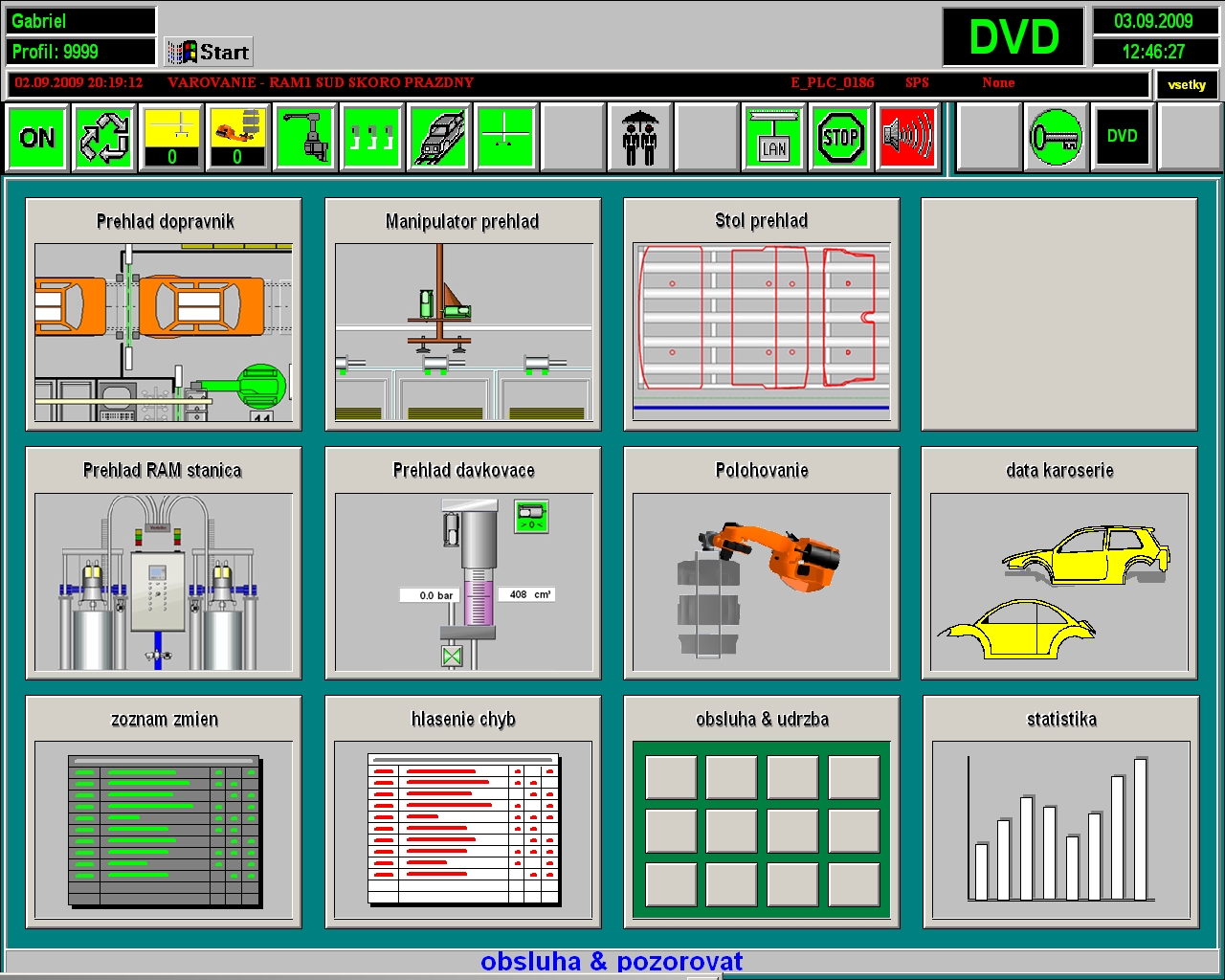Click the people-under-umbrella icon
Screen dimensions: 1225x980
[640, 138]
